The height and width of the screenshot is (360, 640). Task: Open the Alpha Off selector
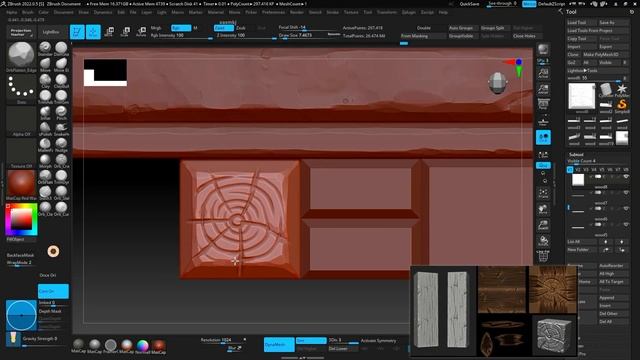click(x=21, y=121)
